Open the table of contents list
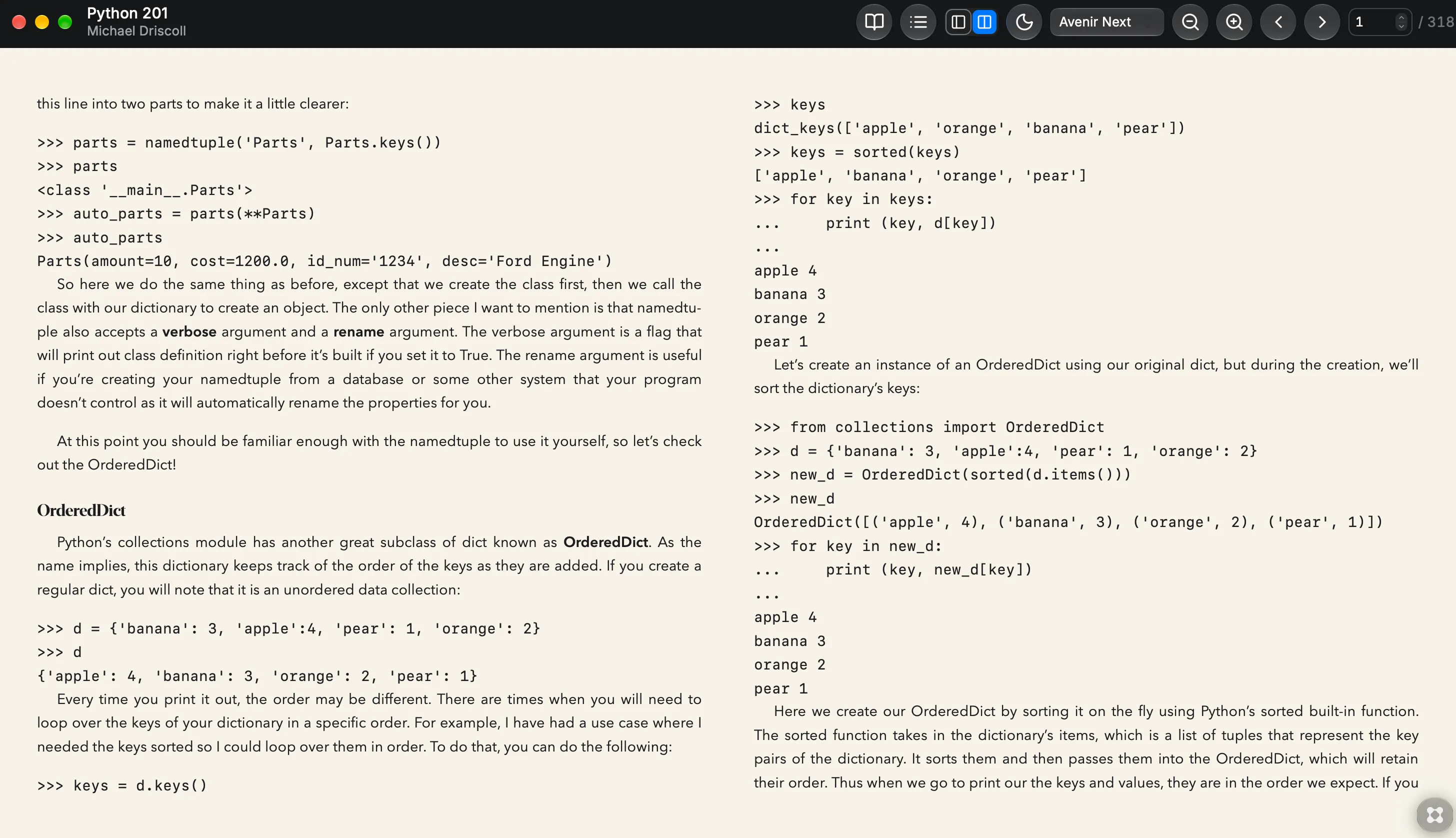The width and height of the screenshot is (1456, 838). (918, 22)
